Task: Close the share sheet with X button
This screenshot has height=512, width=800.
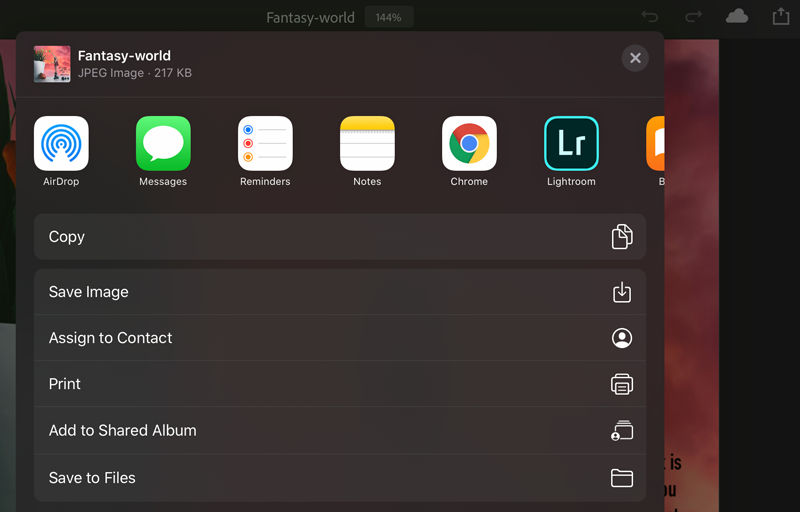Action: pos(635,58)
